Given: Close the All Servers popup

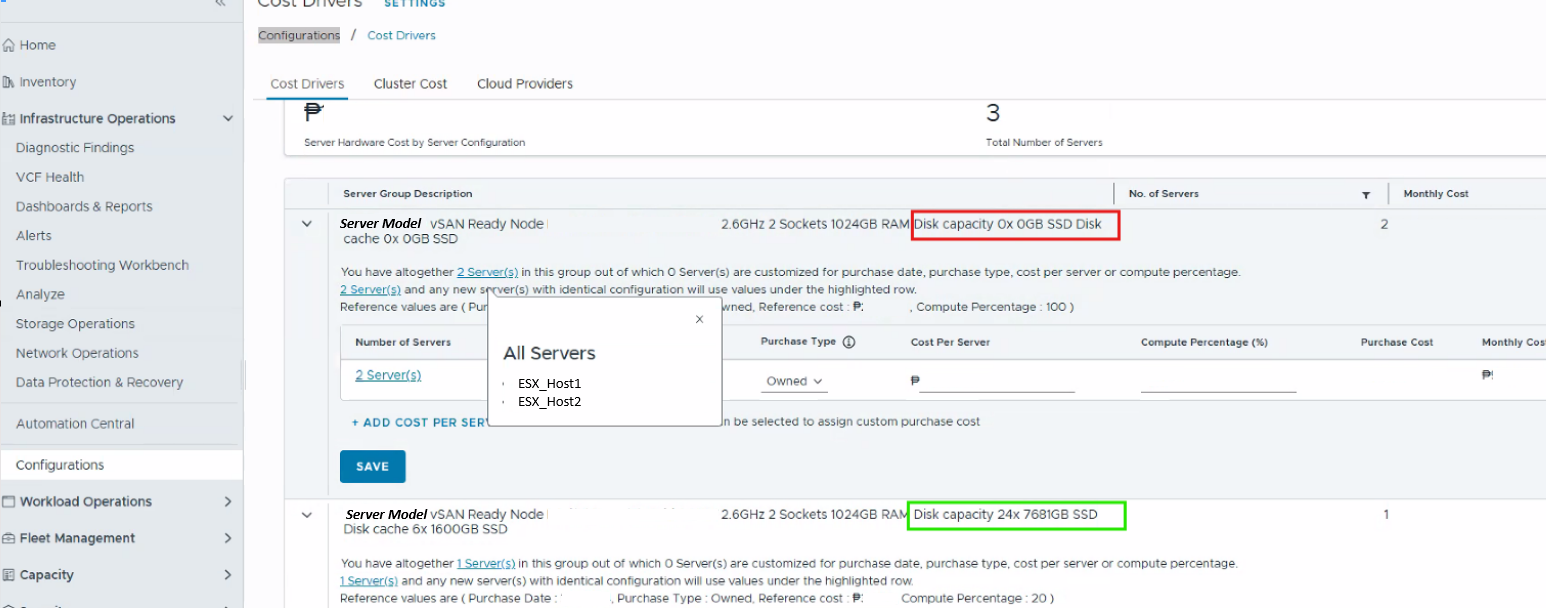Looking at the screenshot, I should (x=699, y=319).
